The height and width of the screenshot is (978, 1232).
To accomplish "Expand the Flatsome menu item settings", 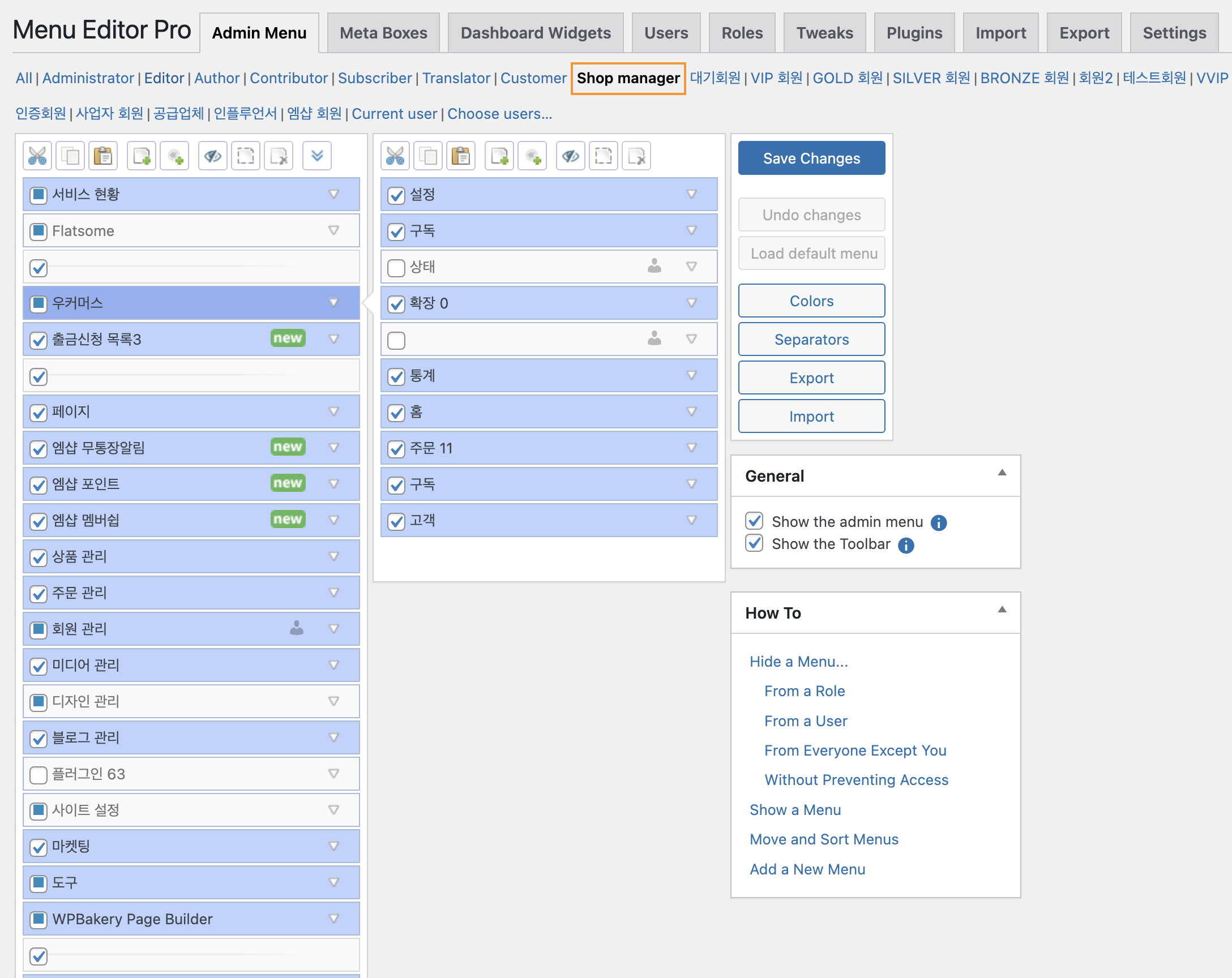I will tap(333, 231).
